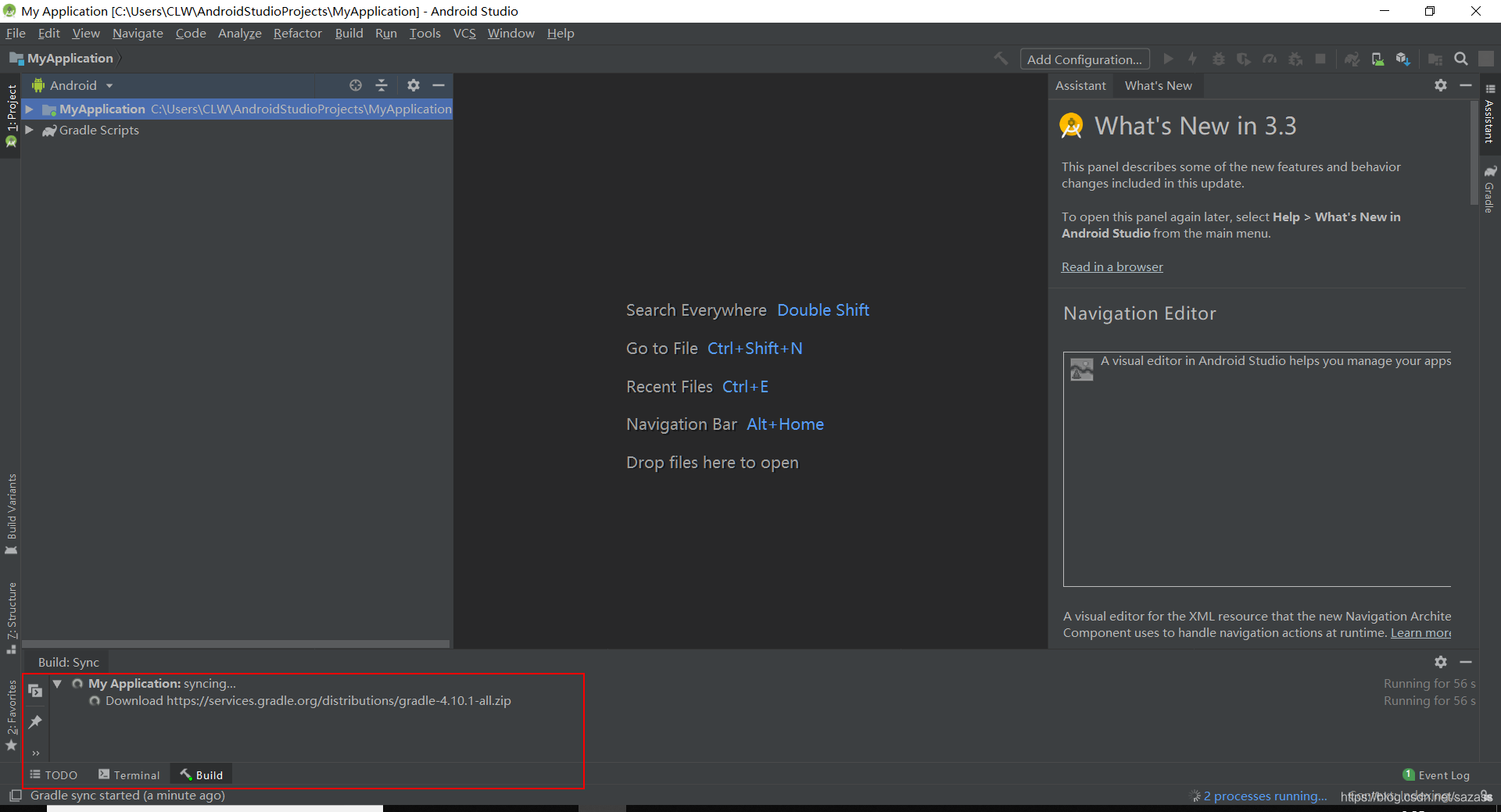Switch to the Assistant tab
Image resolution: width=1501 pixels, height=812 pixels.
(x=1080, y=85)
